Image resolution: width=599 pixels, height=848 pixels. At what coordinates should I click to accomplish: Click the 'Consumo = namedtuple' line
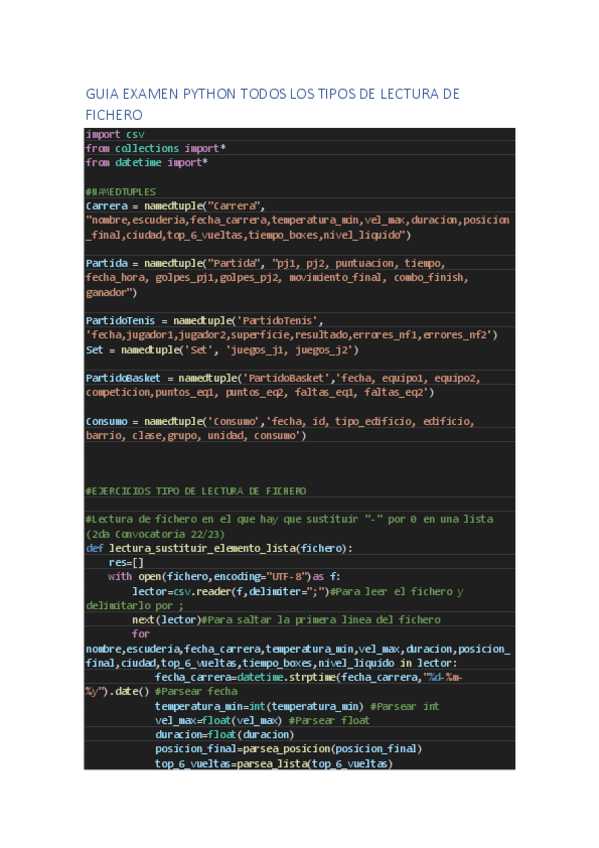[x=280, y=421]
